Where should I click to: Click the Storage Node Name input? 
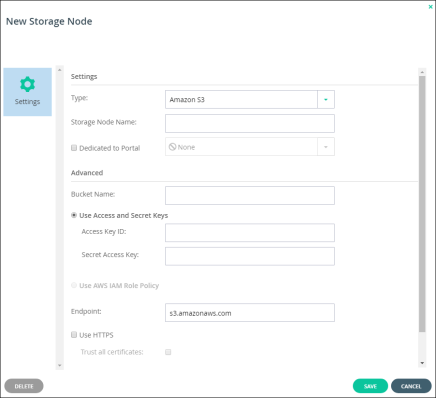click(x=250, y=123)
